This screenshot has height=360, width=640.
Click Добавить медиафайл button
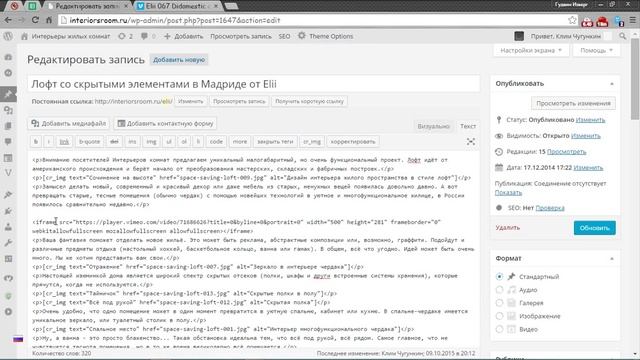(69, 123)
